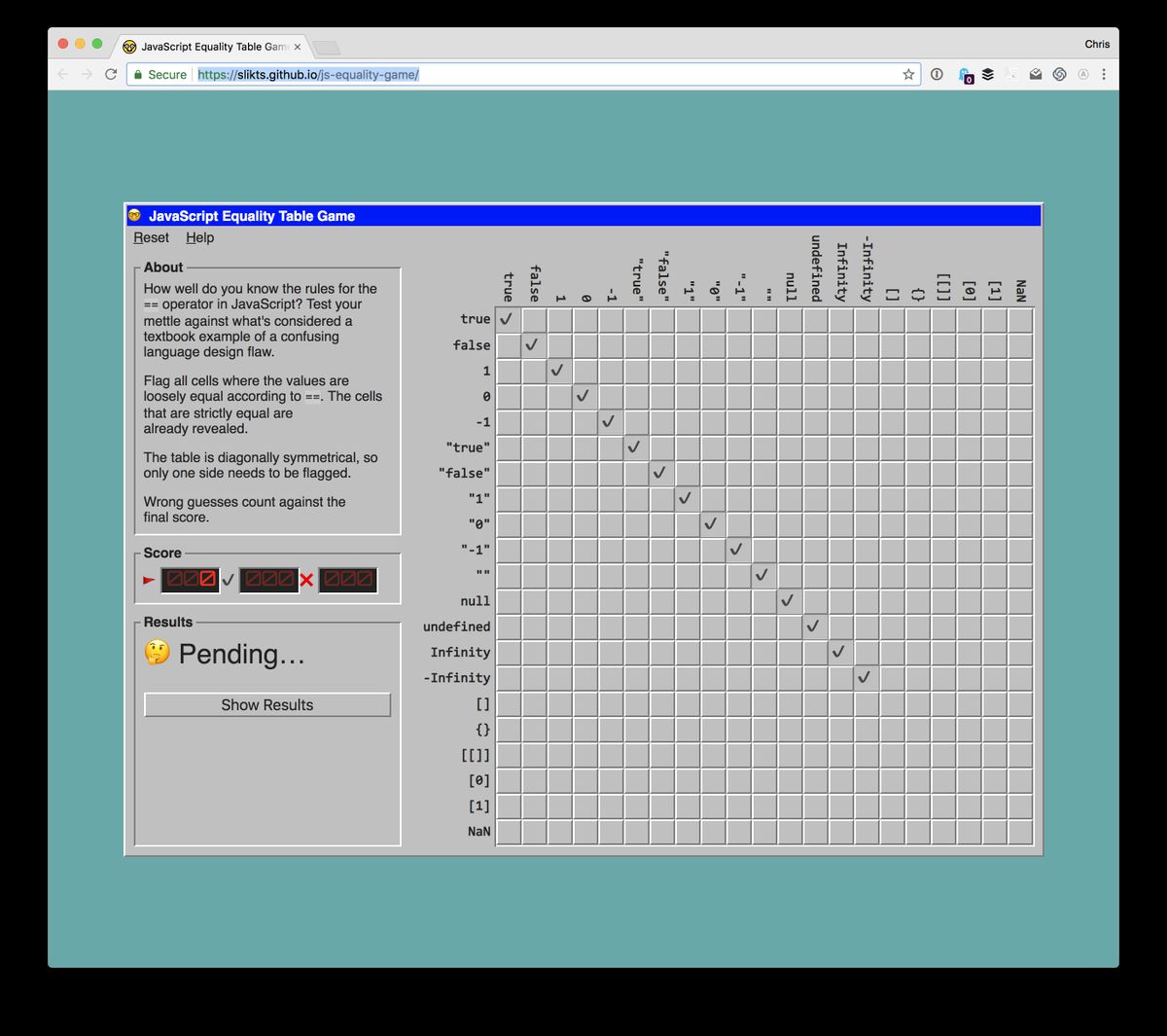Viewport: 1167px width, 1036px height.
Task: Flag the cell at row true, column 1
Action: (x=559, y=320)
